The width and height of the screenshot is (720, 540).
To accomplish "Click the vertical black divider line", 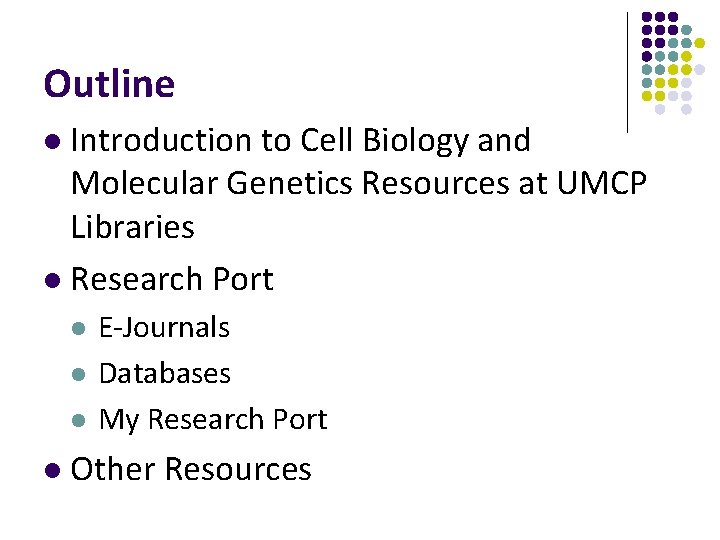I will (627, 72).
